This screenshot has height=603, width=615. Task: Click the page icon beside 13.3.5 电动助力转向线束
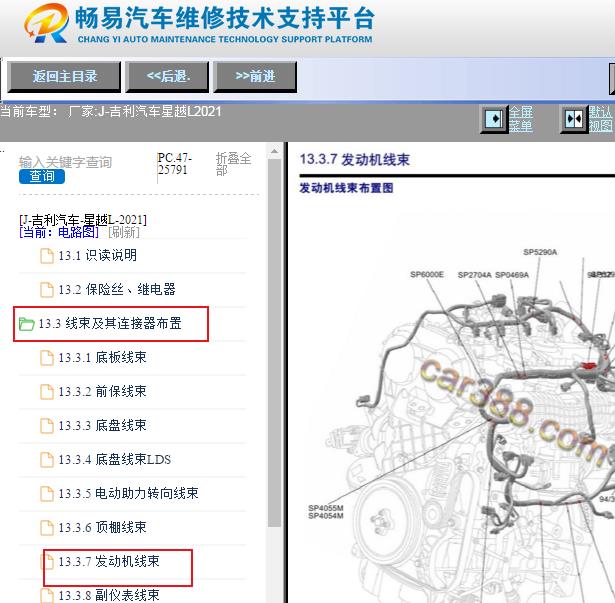[47, 494]
